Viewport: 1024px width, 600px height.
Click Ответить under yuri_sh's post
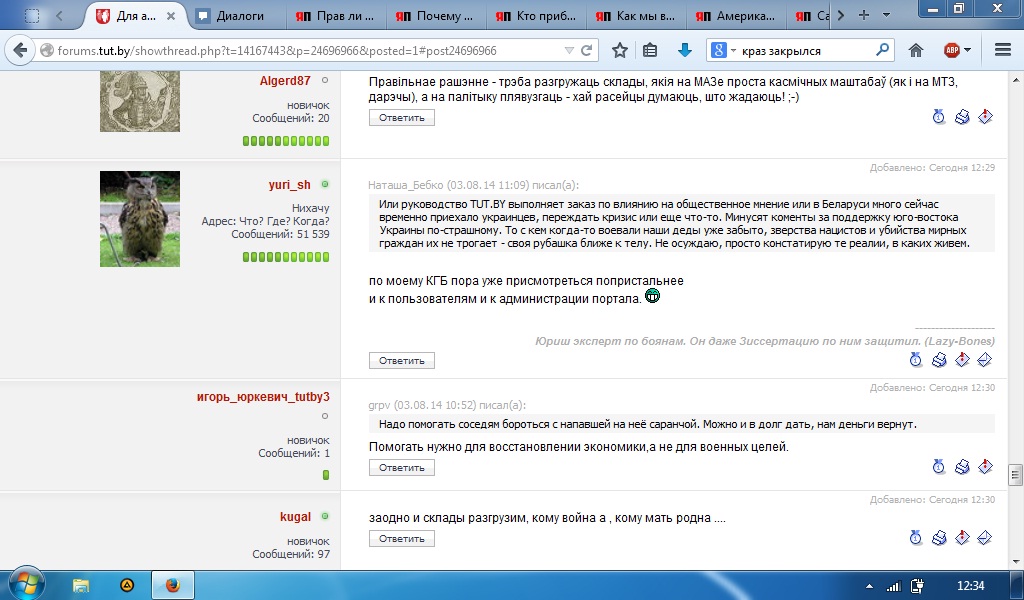(402, 360)
